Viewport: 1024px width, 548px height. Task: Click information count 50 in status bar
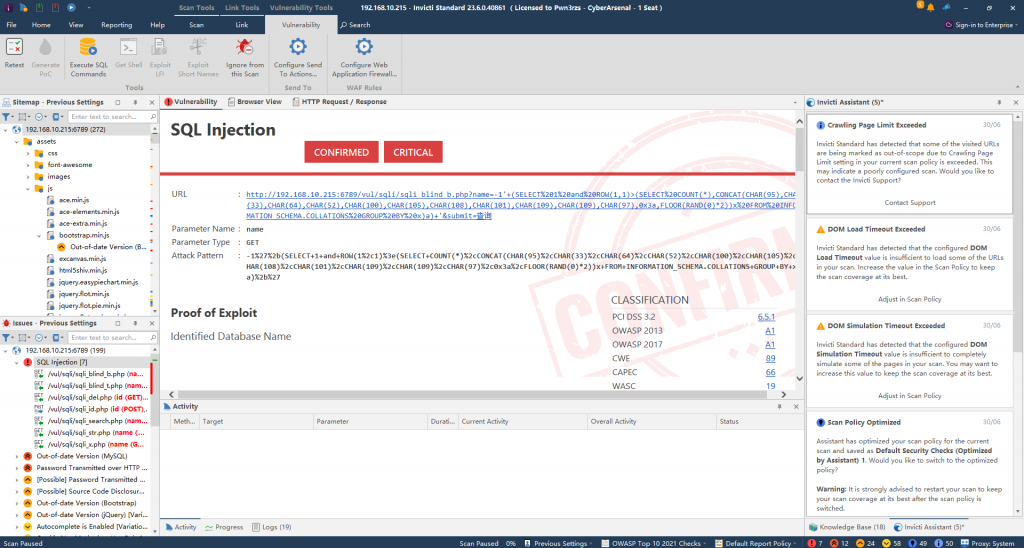click(944, 543)
